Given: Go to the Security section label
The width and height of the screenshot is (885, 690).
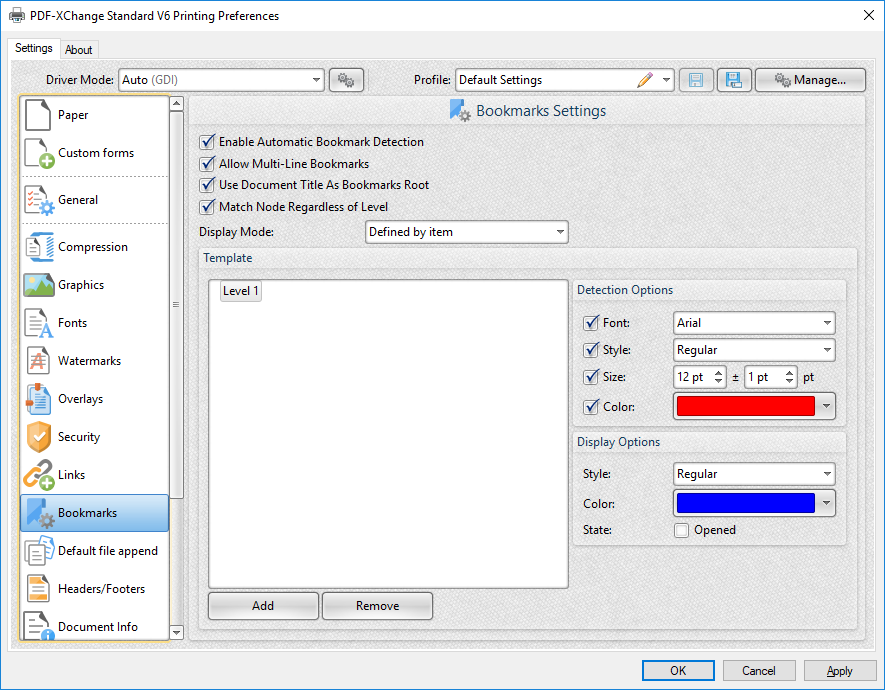Looking at the screenshot, I should [x=79, y=437].
